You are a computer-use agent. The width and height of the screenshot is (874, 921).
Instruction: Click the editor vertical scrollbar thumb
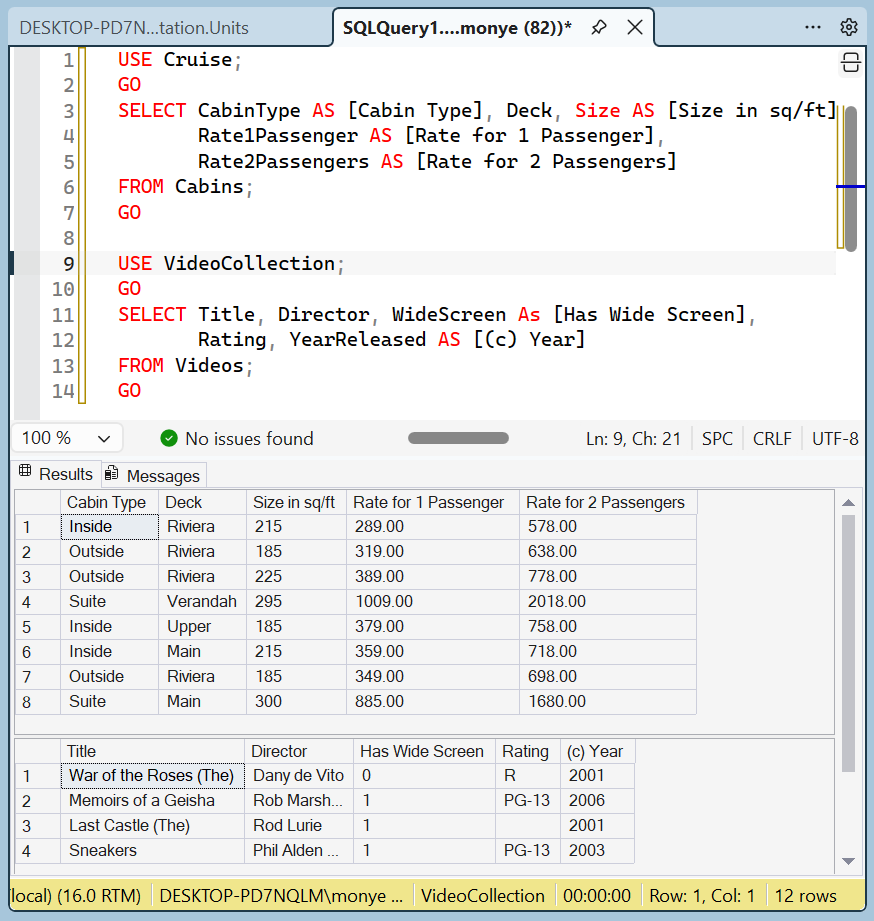coord(851,179)
